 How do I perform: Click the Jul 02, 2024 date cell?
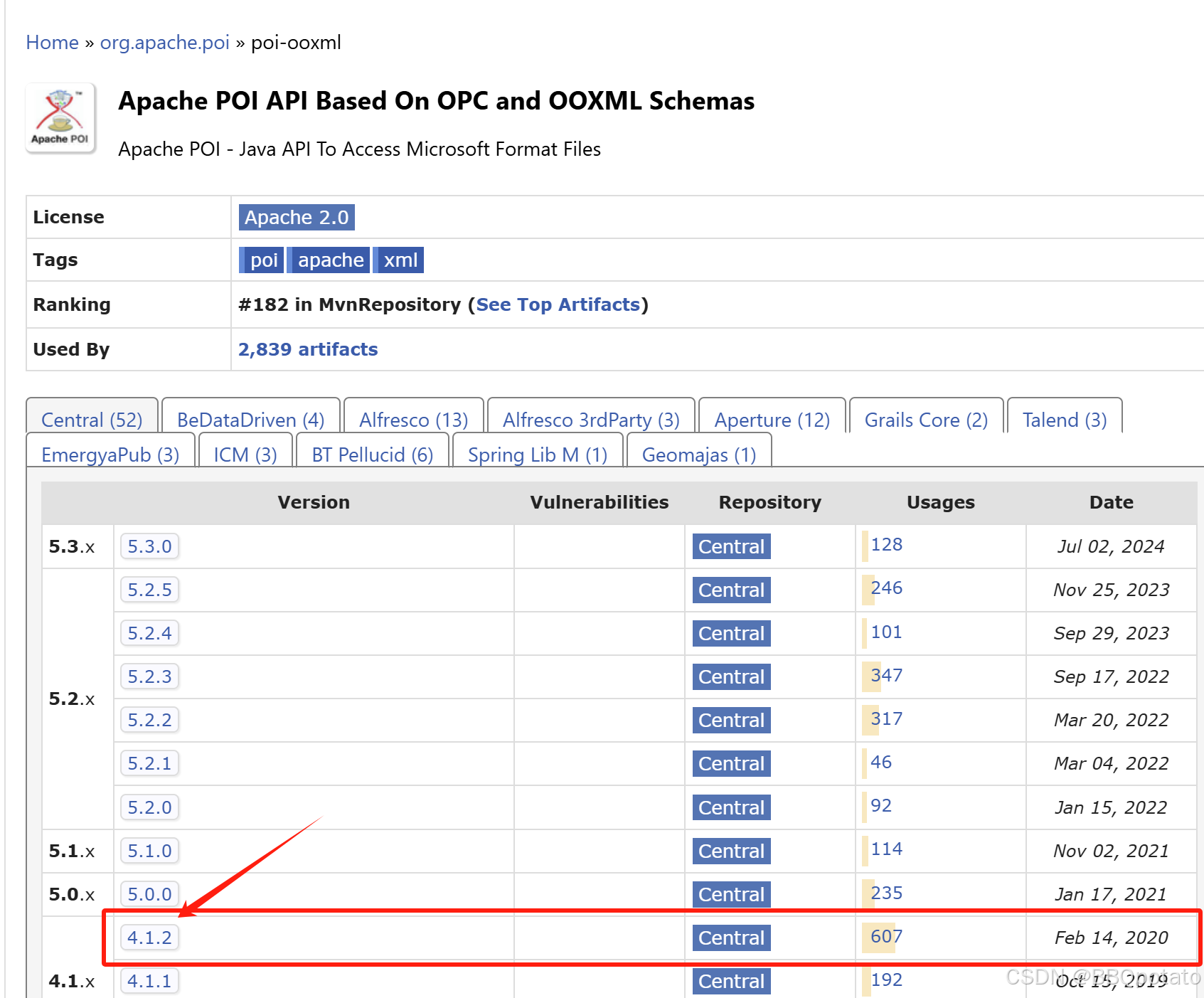pos(1111,546)
